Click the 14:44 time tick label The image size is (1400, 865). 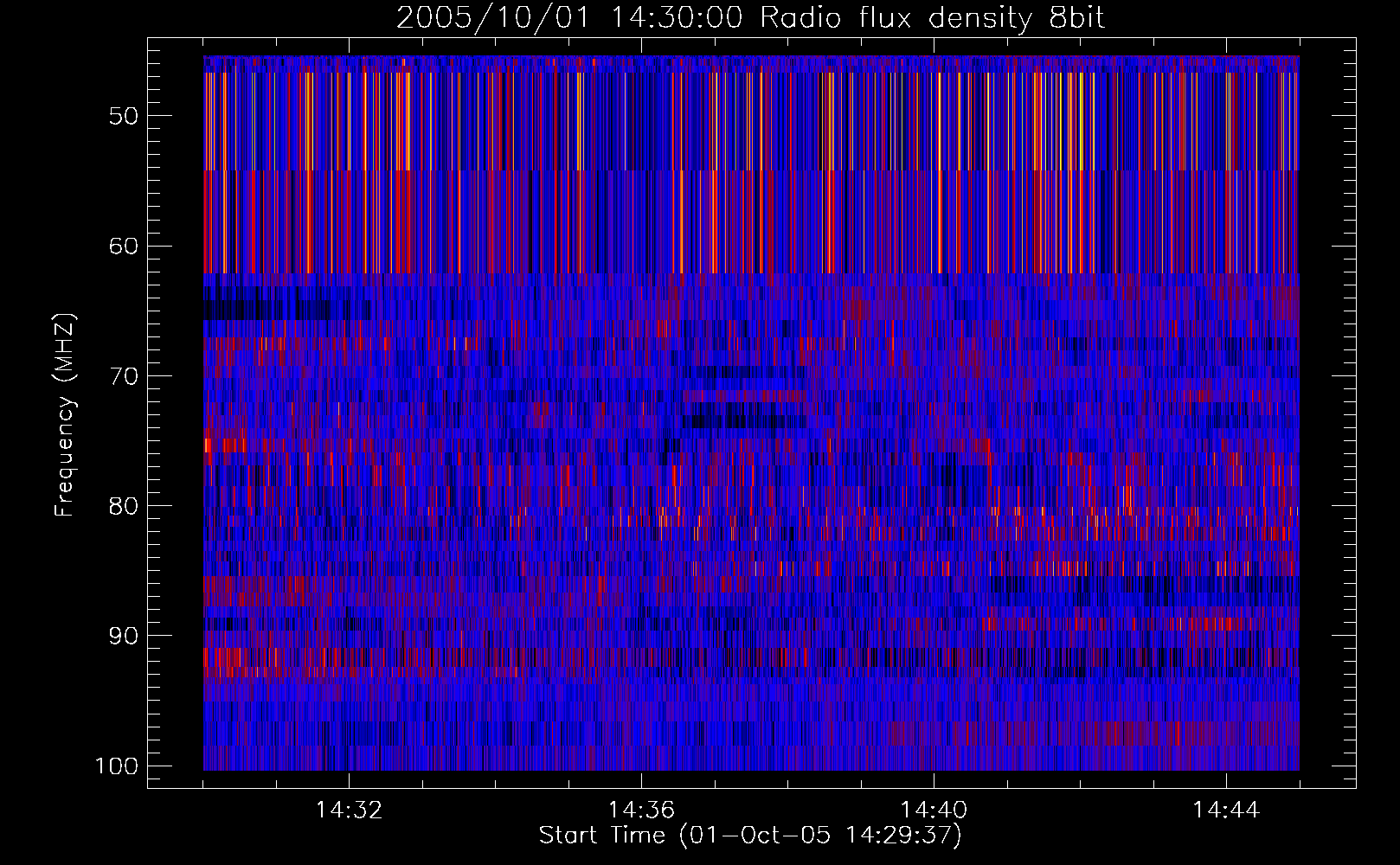(x=1226, y=811)
